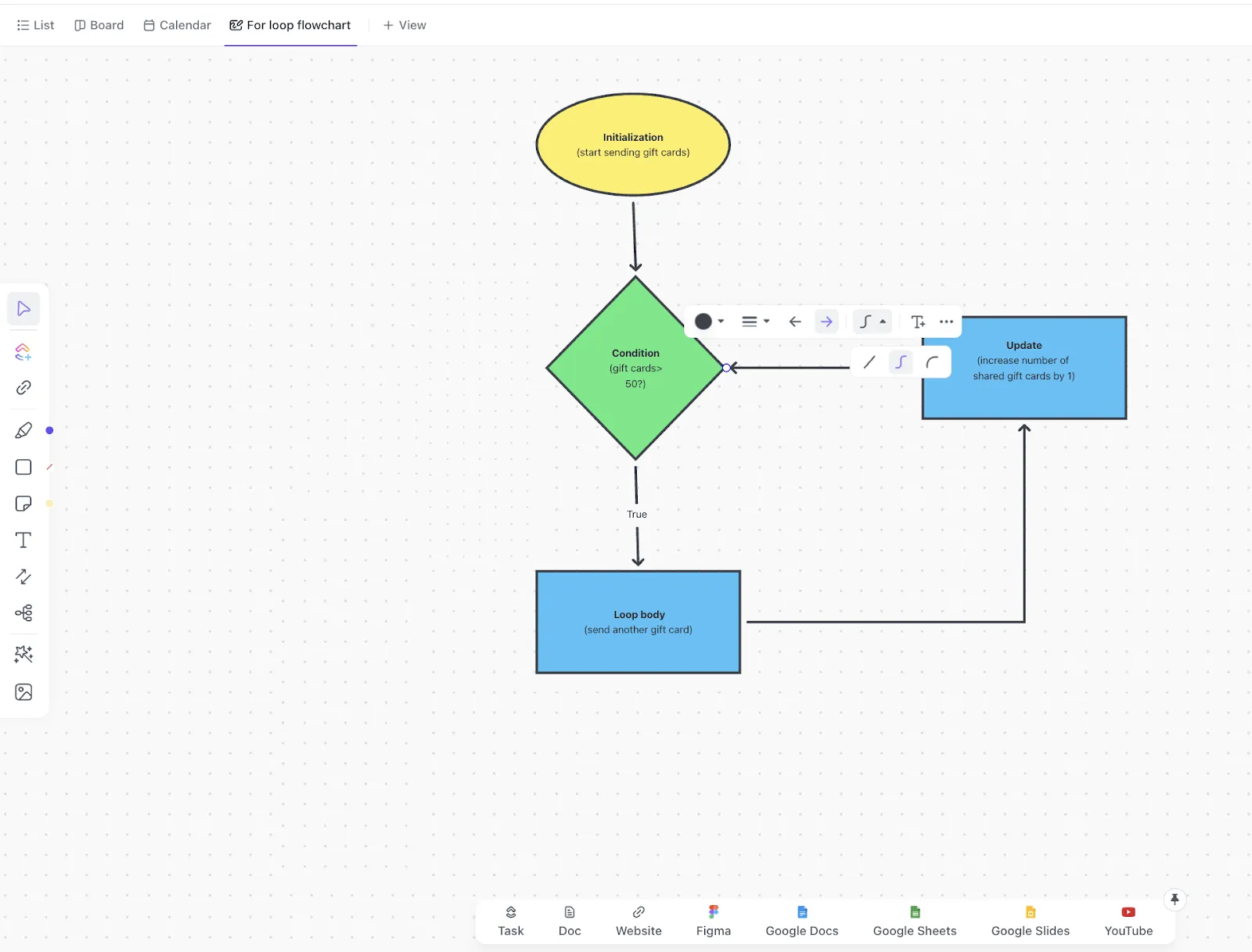1252x952 pixels.
Task: Select the pen drawing tool
Action: 23,430
